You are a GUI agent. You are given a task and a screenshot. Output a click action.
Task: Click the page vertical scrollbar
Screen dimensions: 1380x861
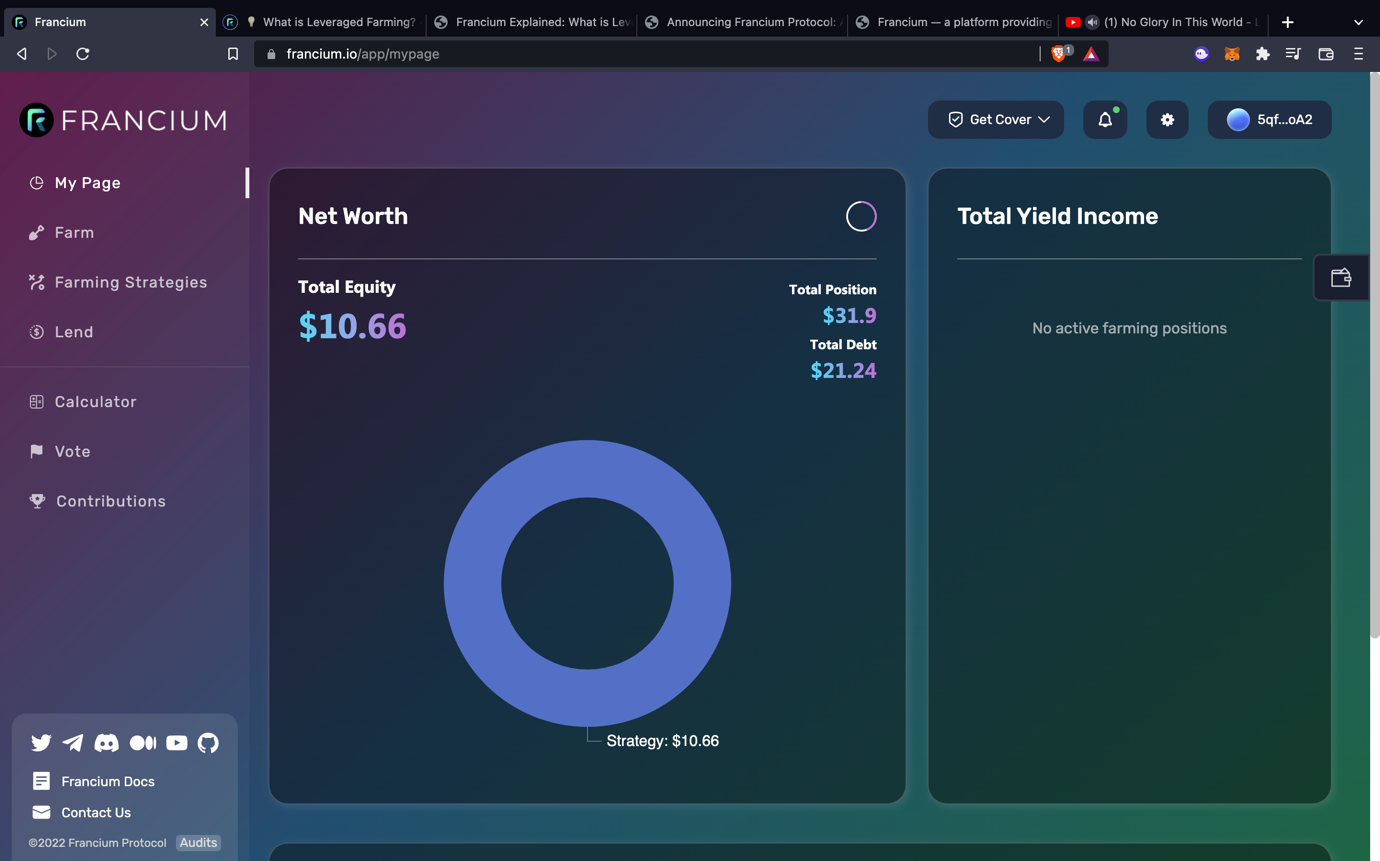(1375, 355)
